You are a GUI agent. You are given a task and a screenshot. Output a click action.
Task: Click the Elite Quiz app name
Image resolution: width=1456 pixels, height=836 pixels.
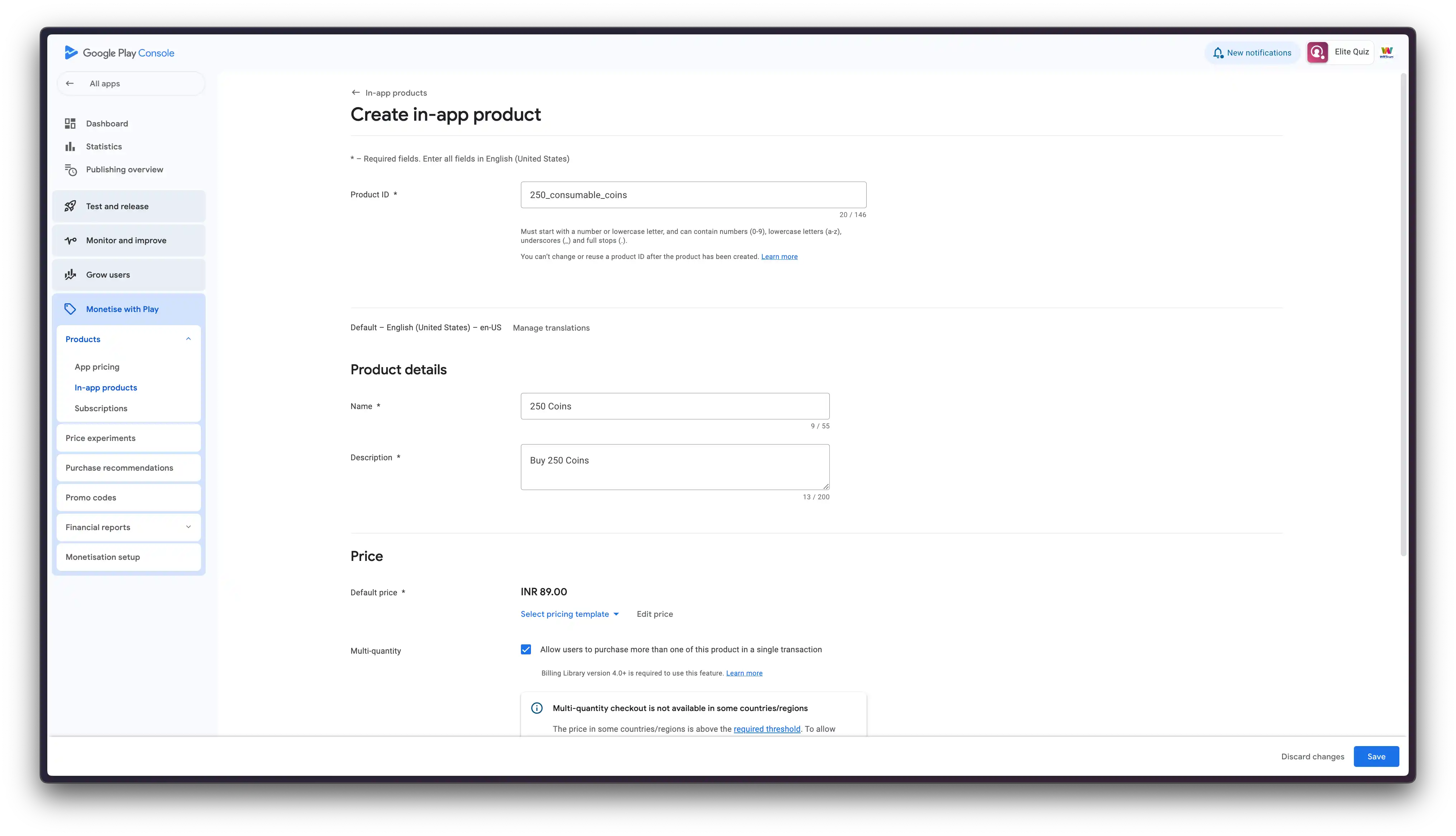1351,52
